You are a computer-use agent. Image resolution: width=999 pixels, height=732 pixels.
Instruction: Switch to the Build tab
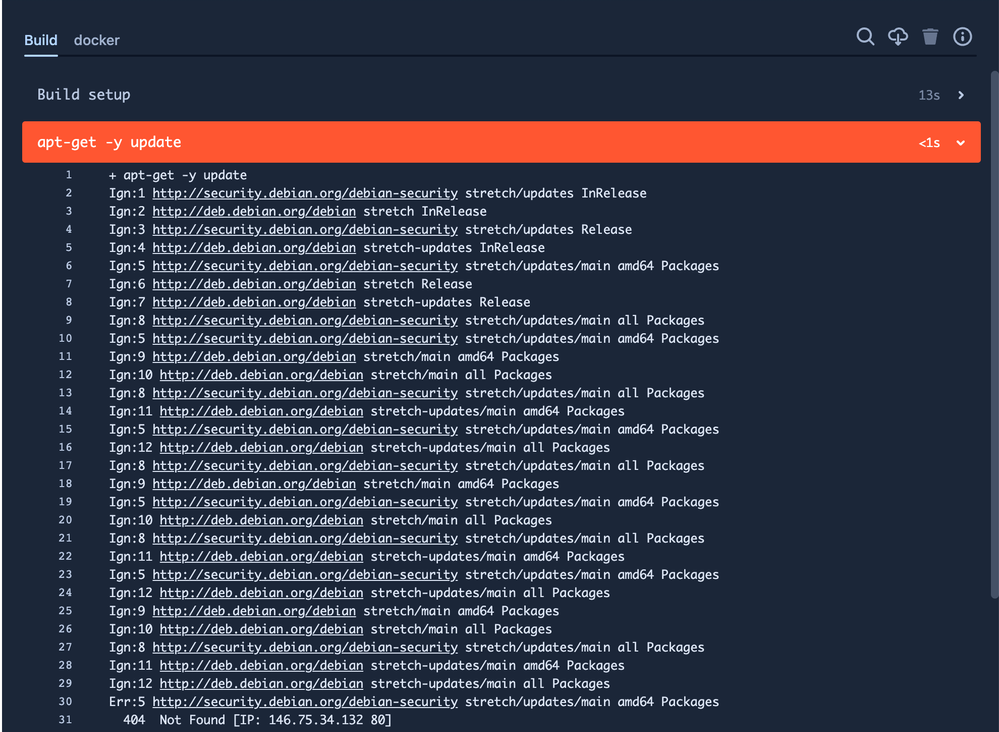(x=41, y=40)
